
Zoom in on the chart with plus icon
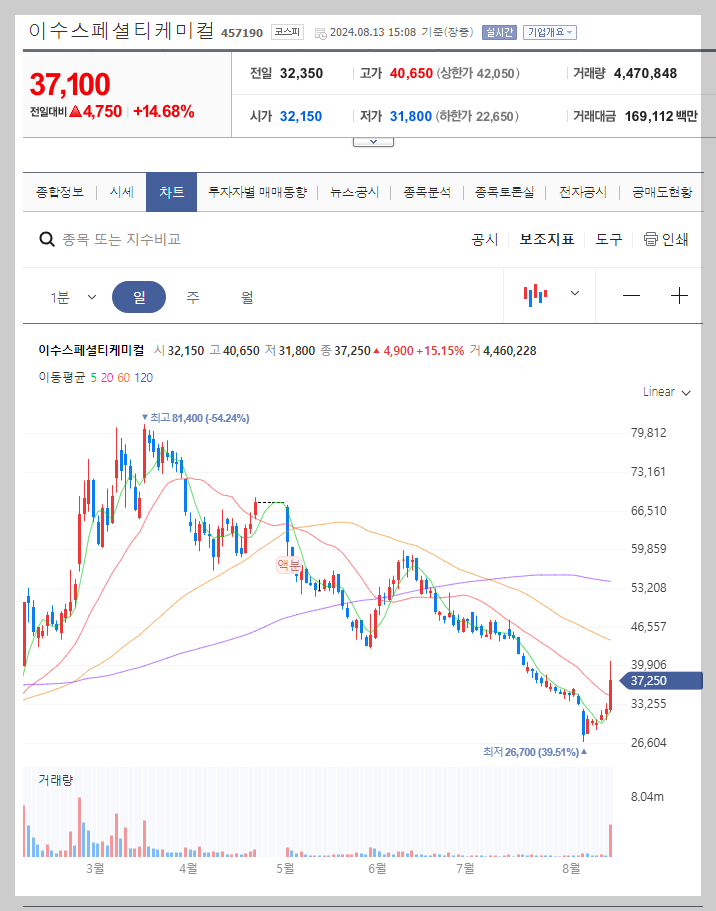tap(679, 295)
